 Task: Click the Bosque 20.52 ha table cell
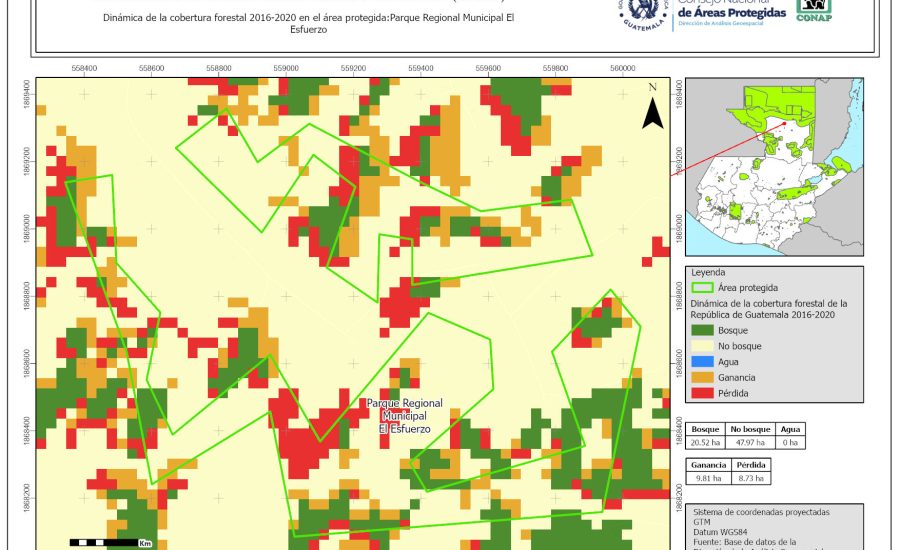(x=707, y=442)
